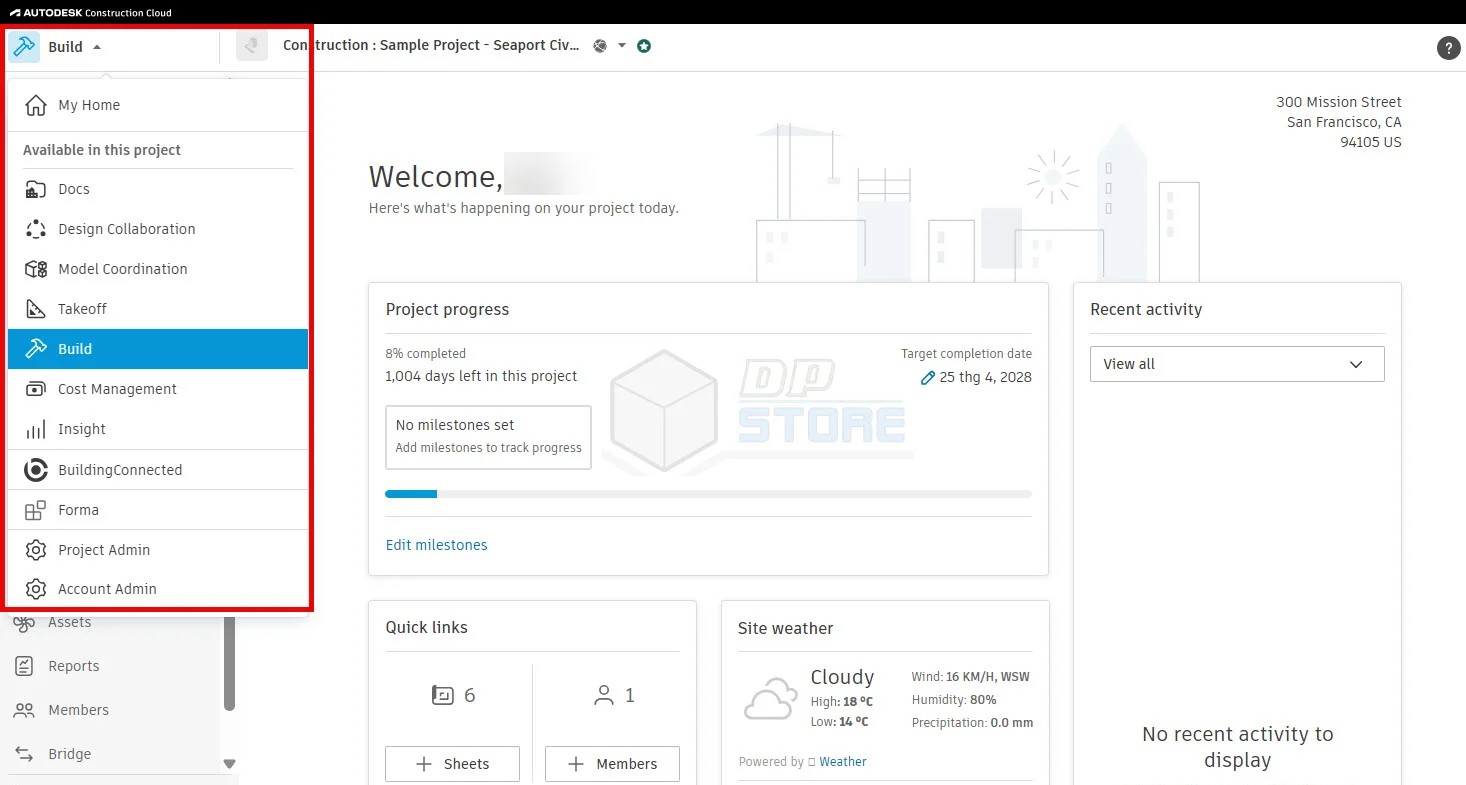This screenshot has height=785, width=1466.
Task: Click the Docs folder icon
Action: [x=36, y=189]
